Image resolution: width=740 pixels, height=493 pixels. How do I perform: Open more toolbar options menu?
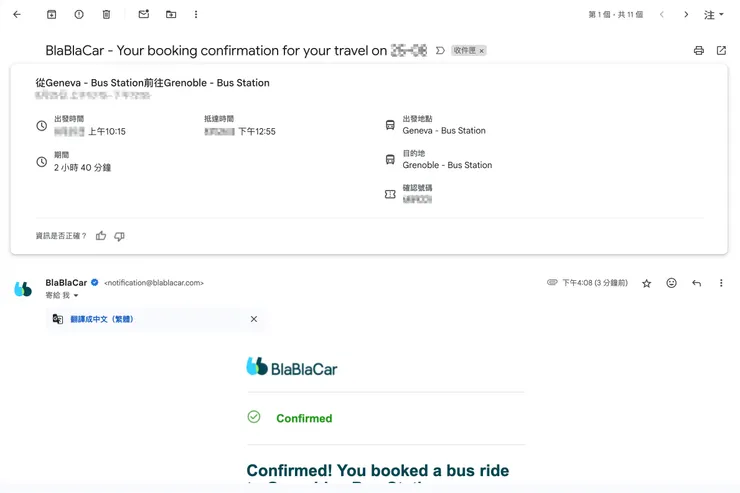point(196,15)
